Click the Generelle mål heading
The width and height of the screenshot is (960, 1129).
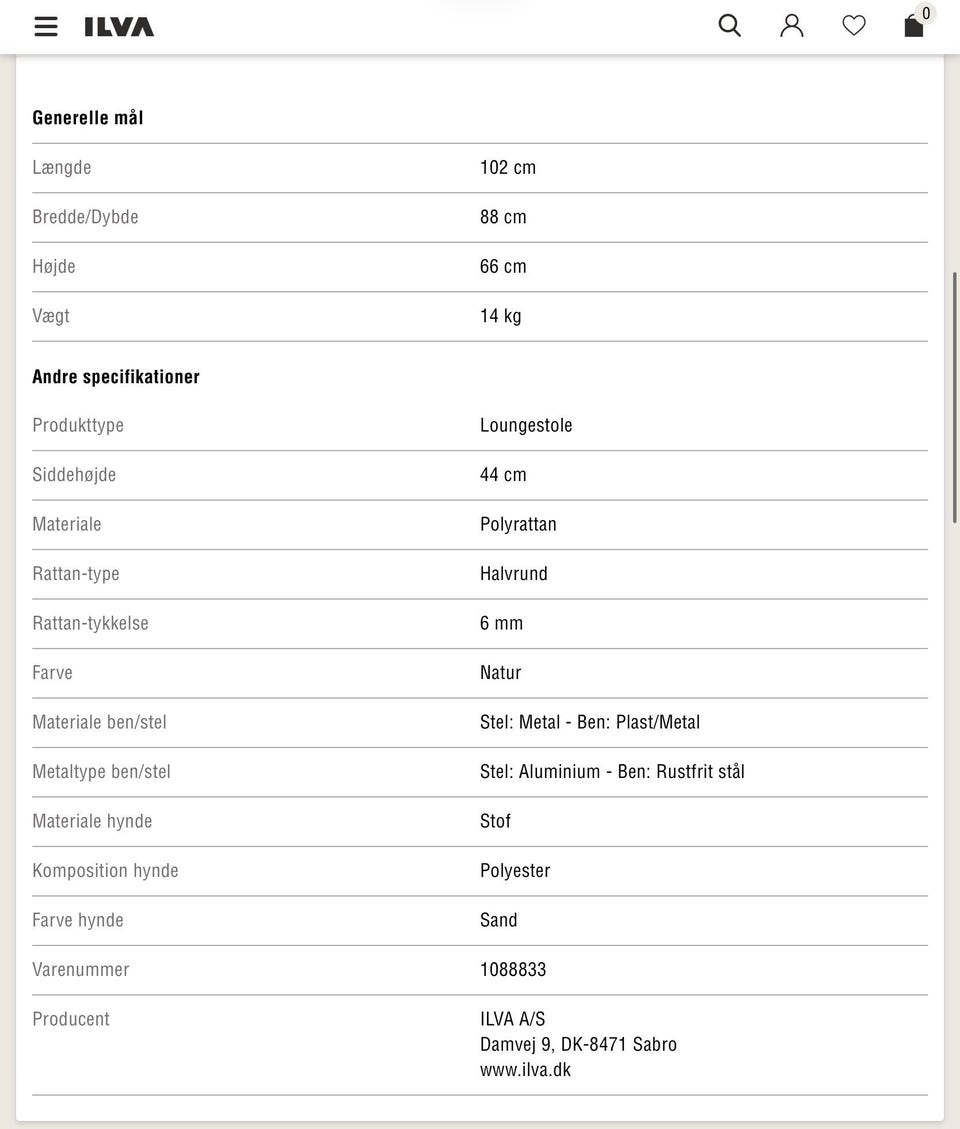[x=88, y=118]
